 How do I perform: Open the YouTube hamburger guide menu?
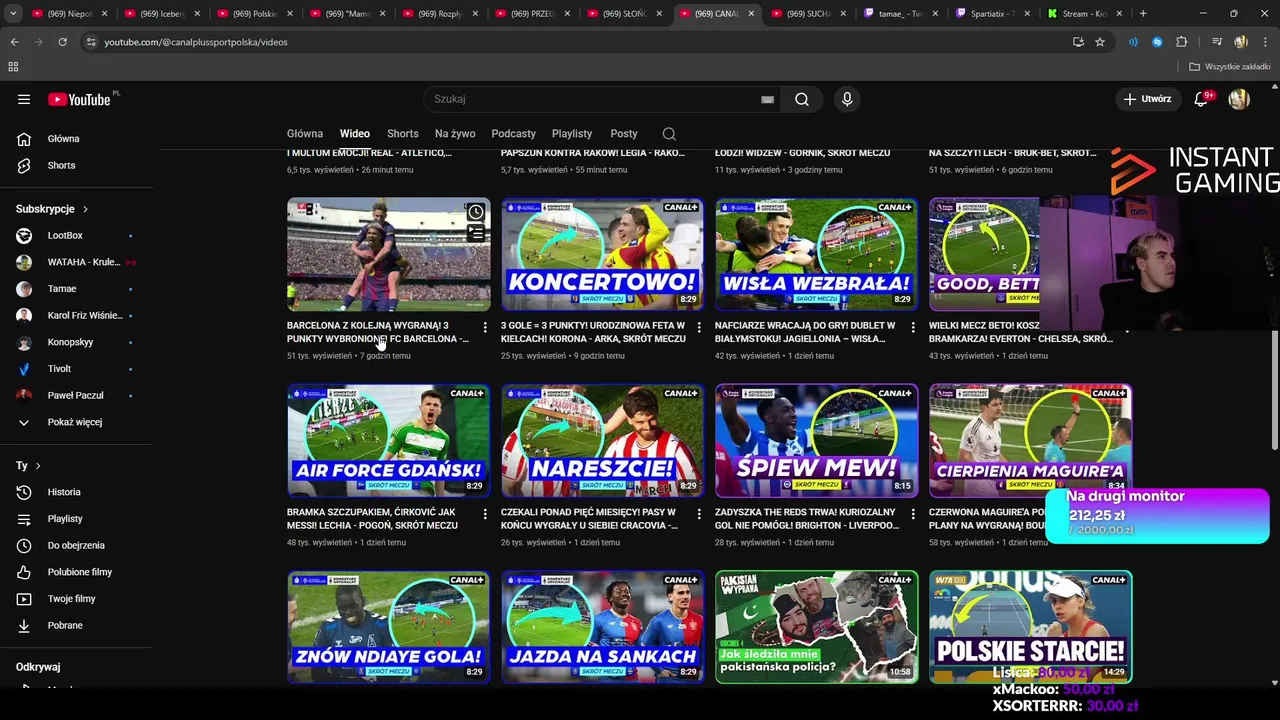(24, 99)
